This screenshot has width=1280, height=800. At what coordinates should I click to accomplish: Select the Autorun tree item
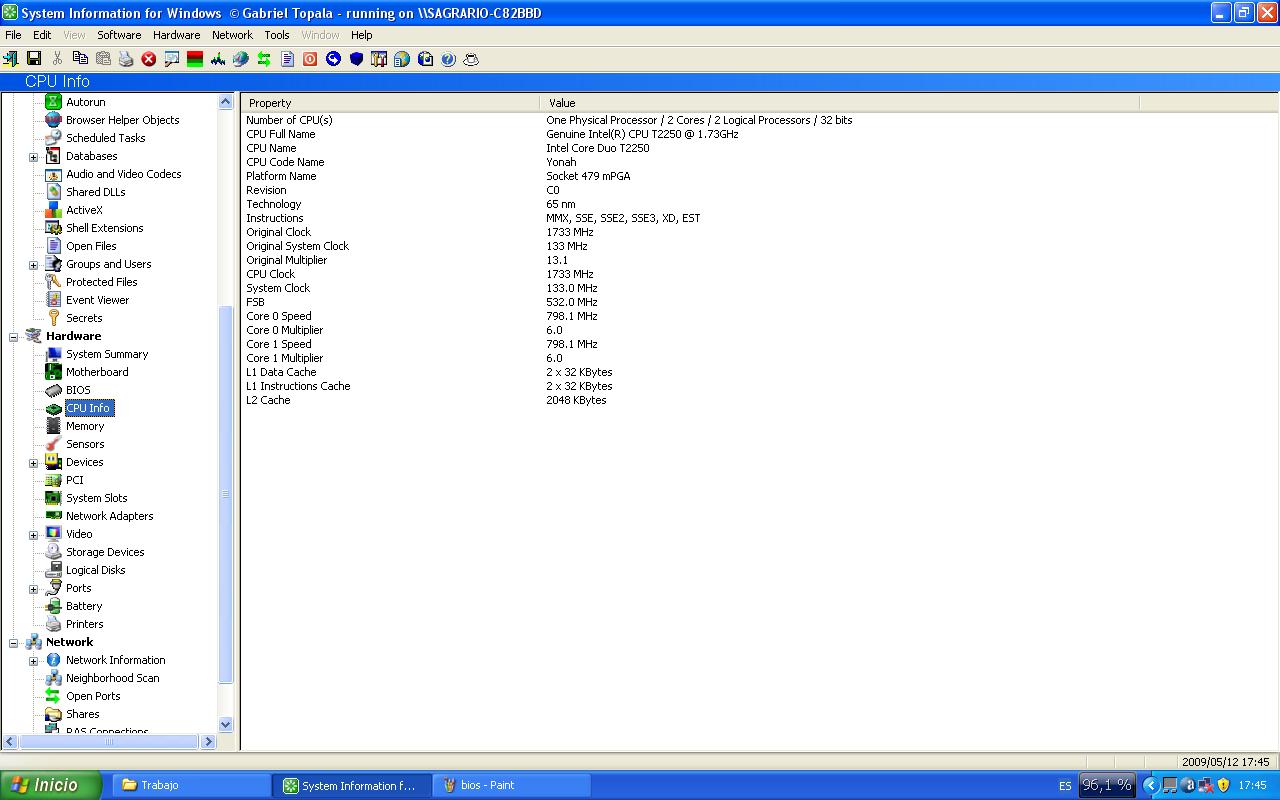86,102
